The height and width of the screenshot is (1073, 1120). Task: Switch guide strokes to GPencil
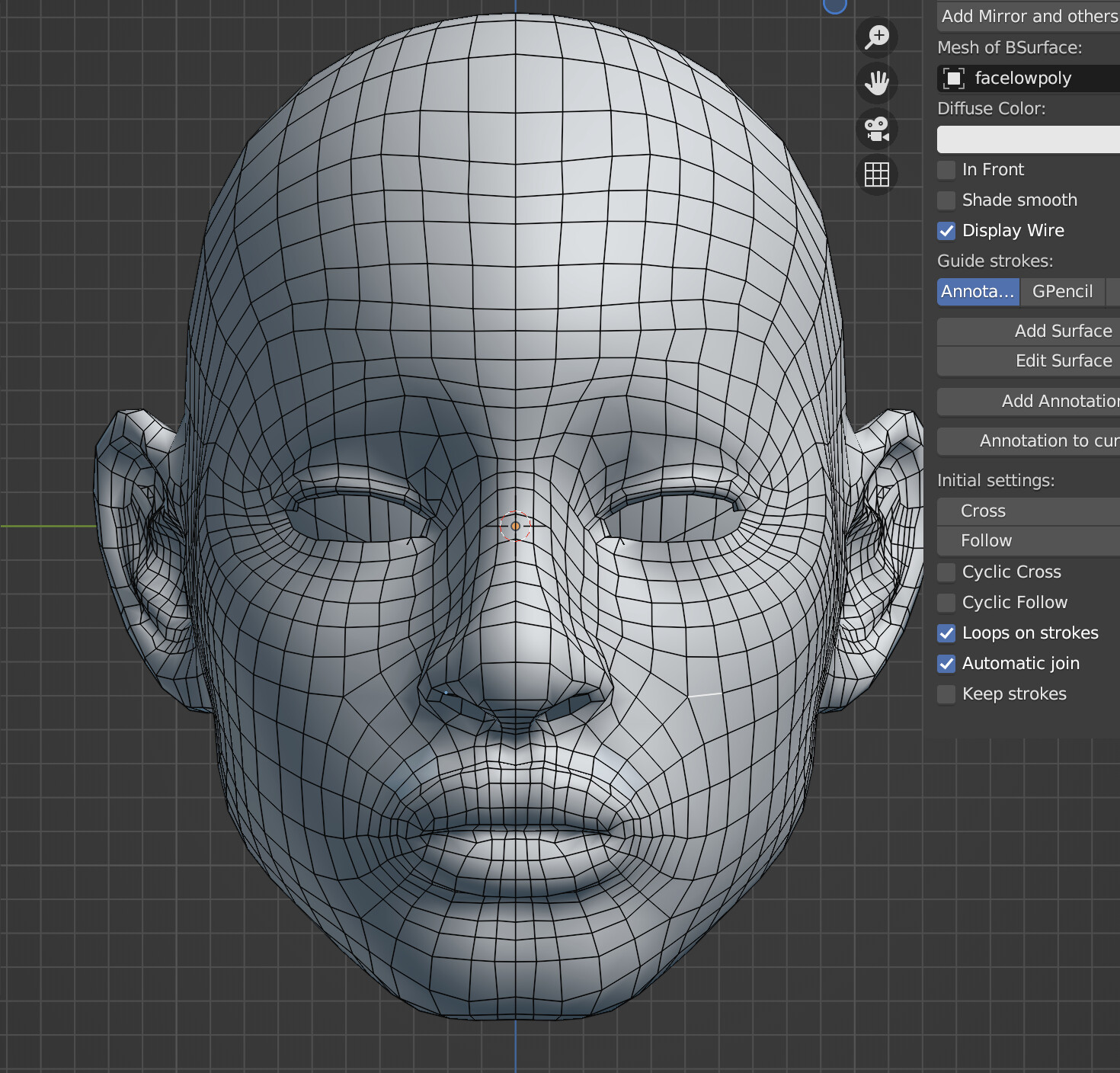(x=1062, y=292)
